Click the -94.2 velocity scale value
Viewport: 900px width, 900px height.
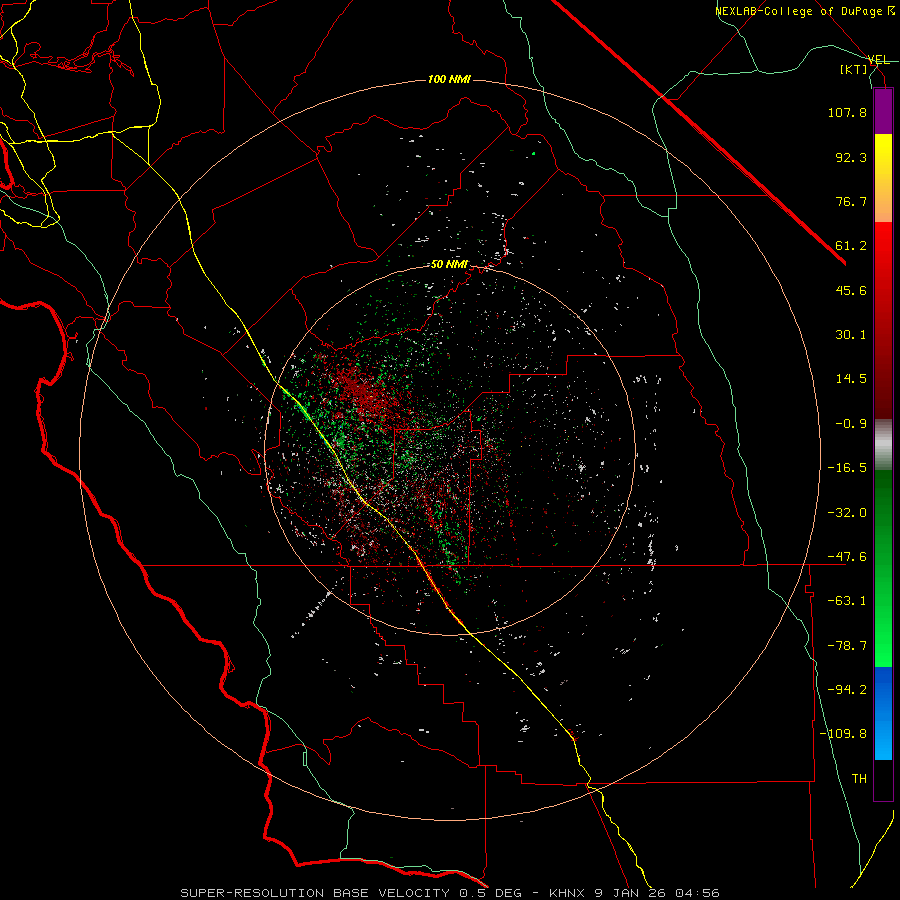[x=847, y=690]
